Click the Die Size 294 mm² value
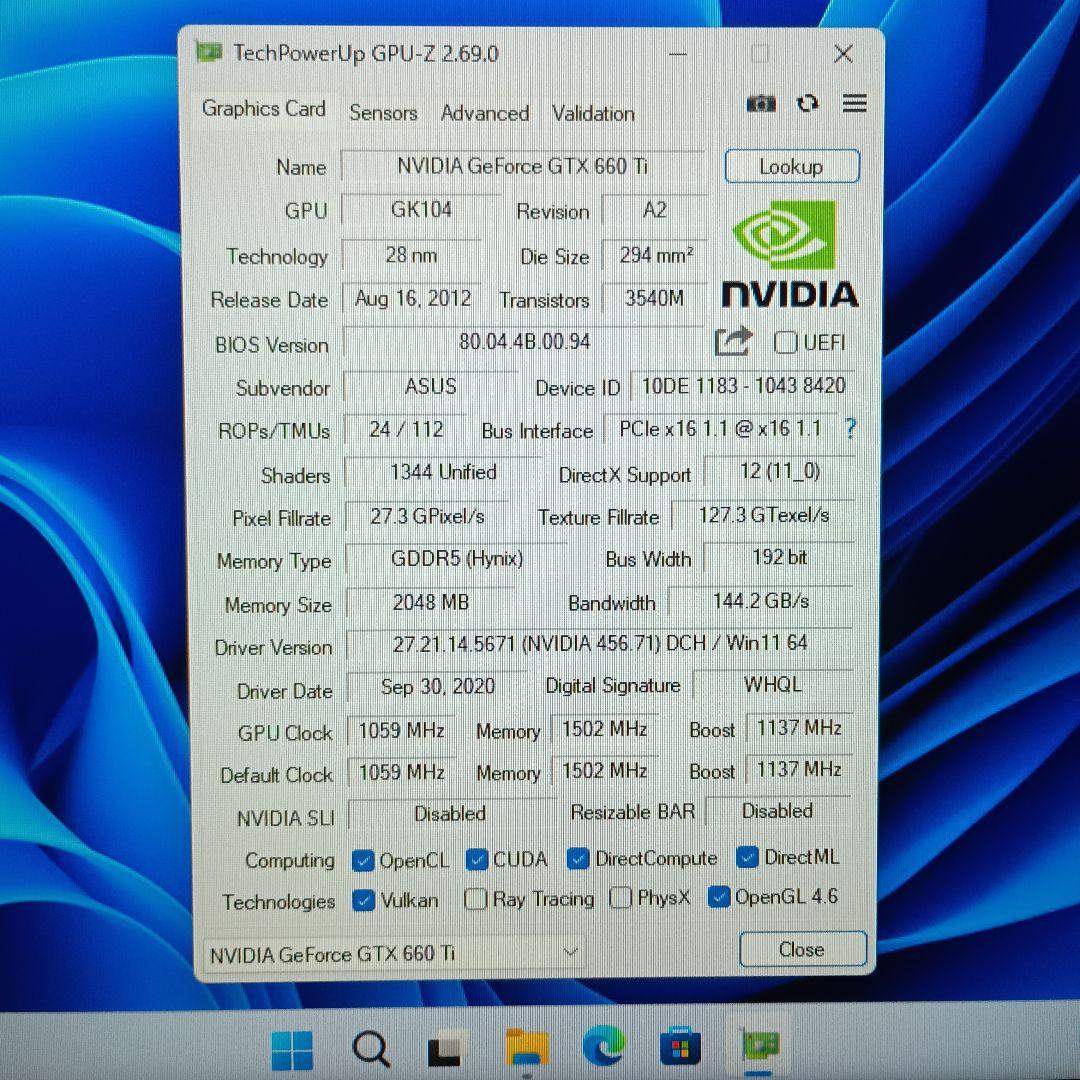 655,255
